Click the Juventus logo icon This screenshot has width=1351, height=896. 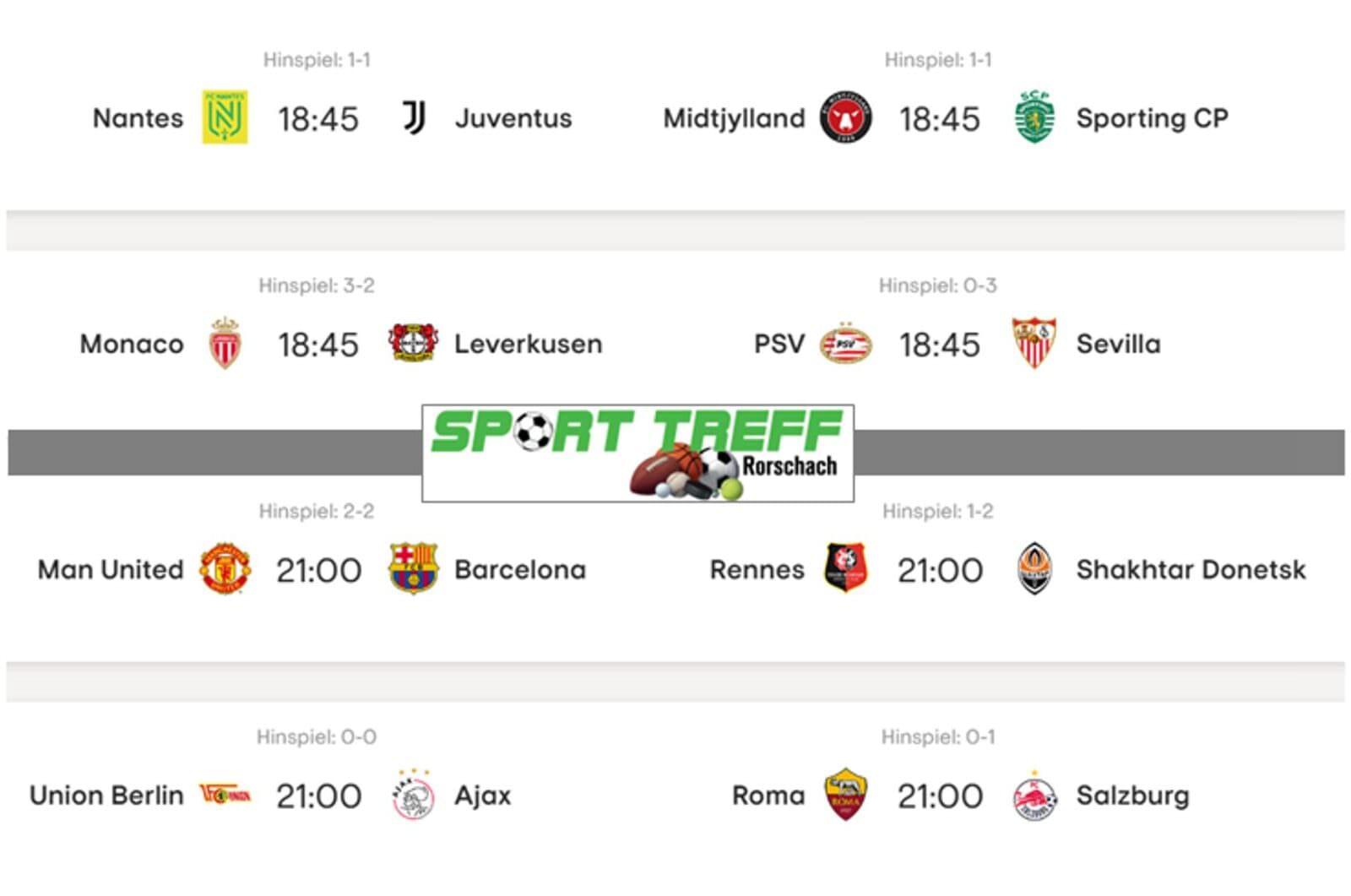413,117
